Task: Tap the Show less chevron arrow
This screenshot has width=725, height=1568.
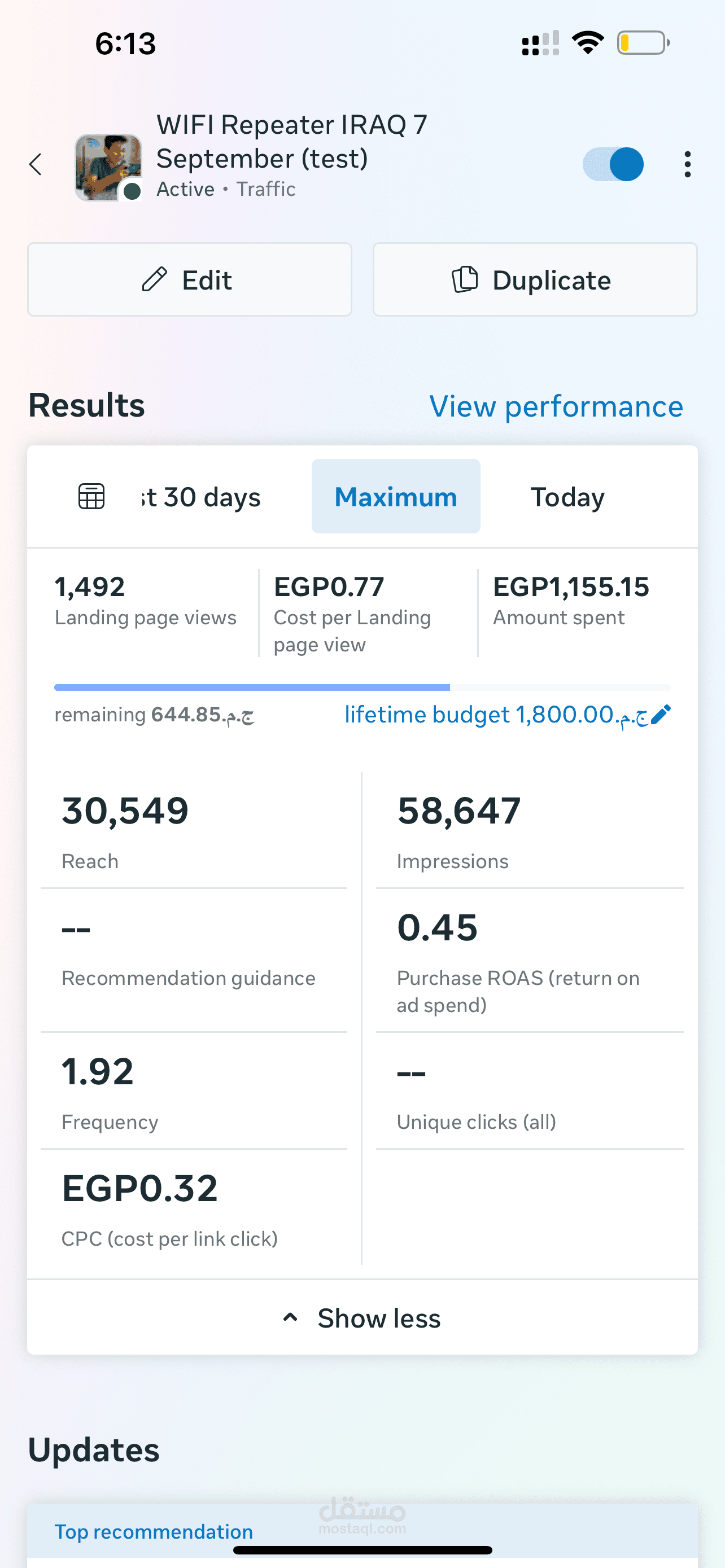Action: pos(290,1318)
